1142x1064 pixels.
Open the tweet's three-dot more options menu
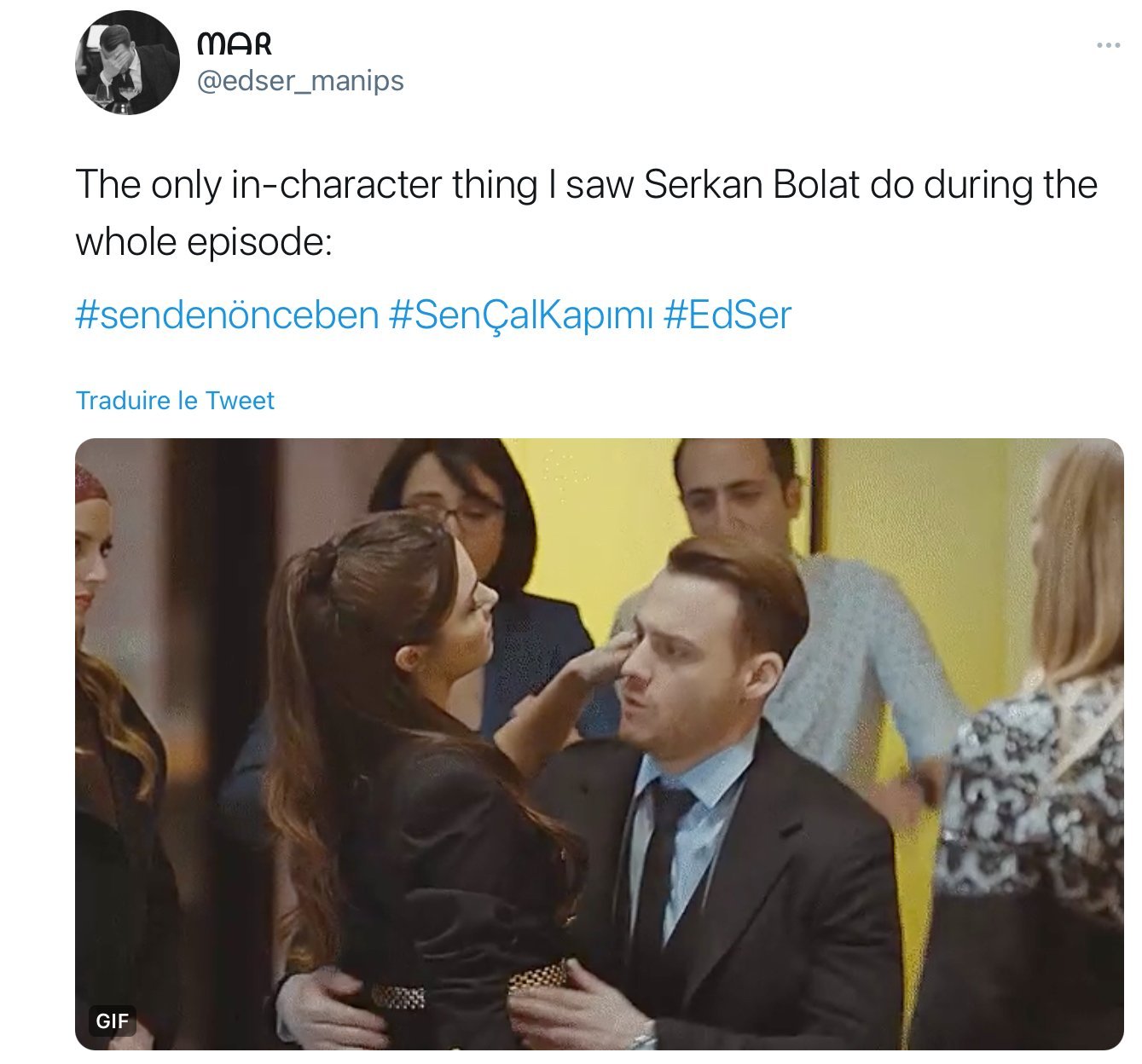tap(1107, 45)
